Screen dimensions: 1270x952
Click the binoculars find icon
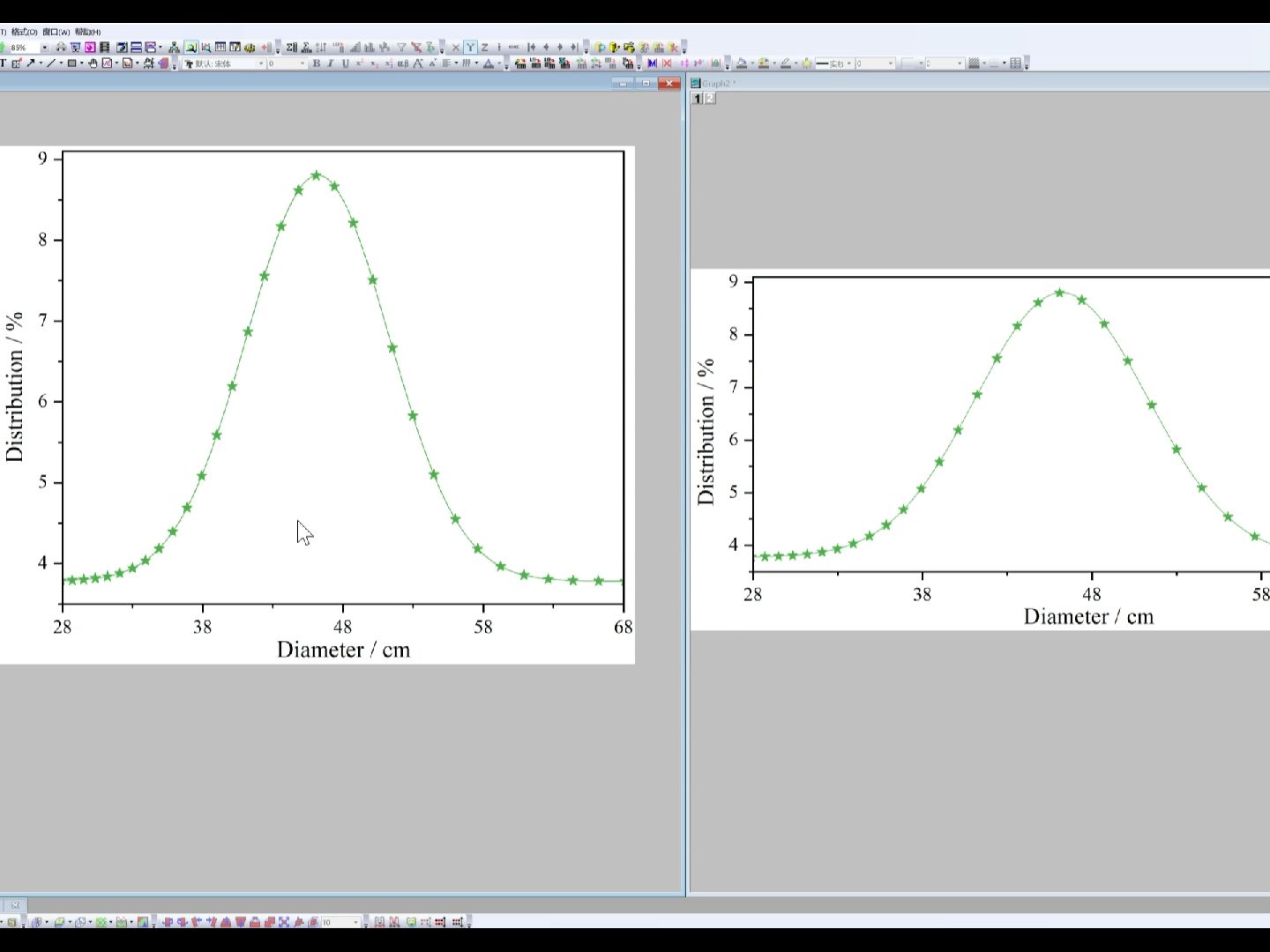click(x=61, y=47)
